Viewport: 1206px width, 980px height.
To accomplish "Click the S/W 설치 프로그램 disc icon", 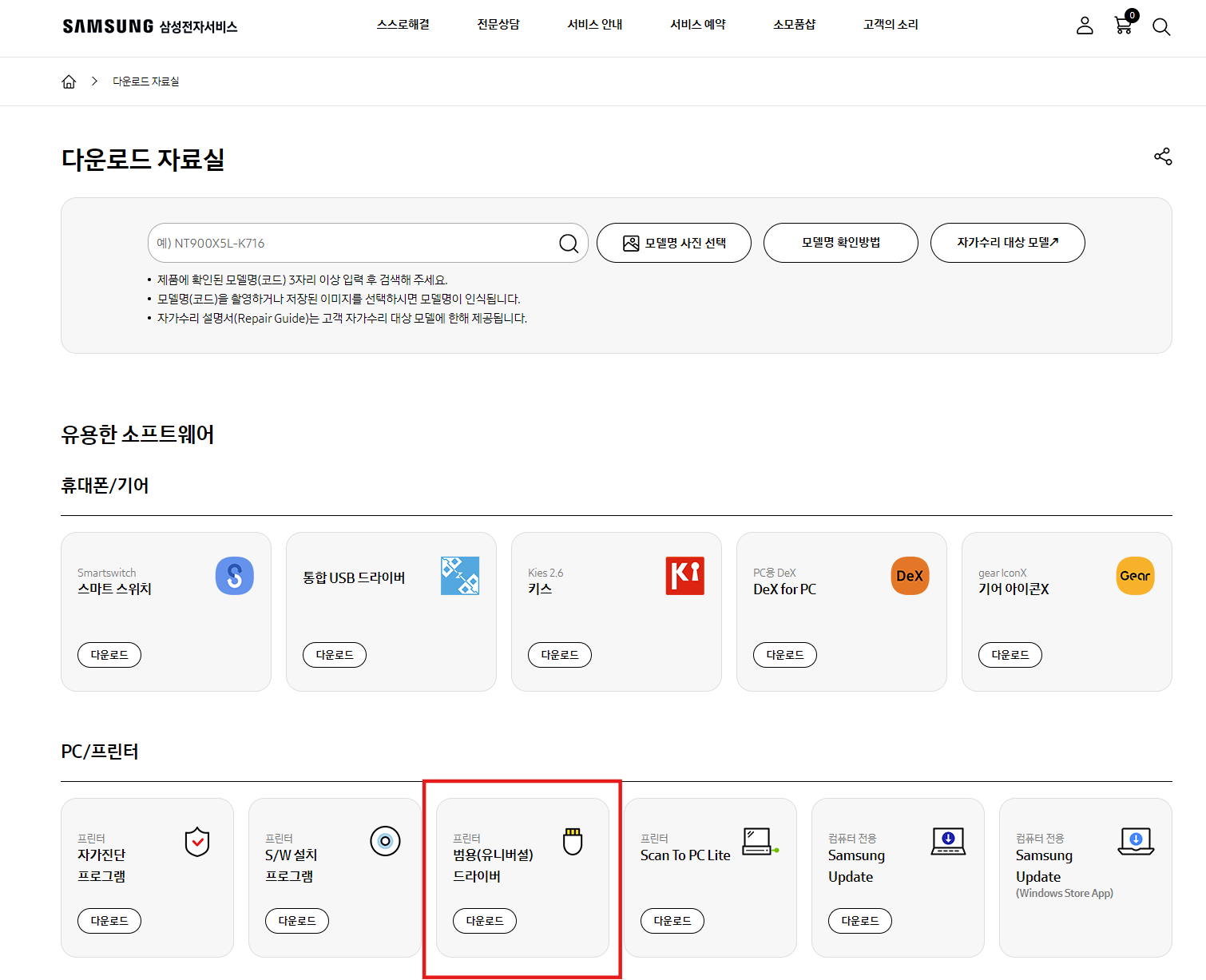I will pos(386,841).
